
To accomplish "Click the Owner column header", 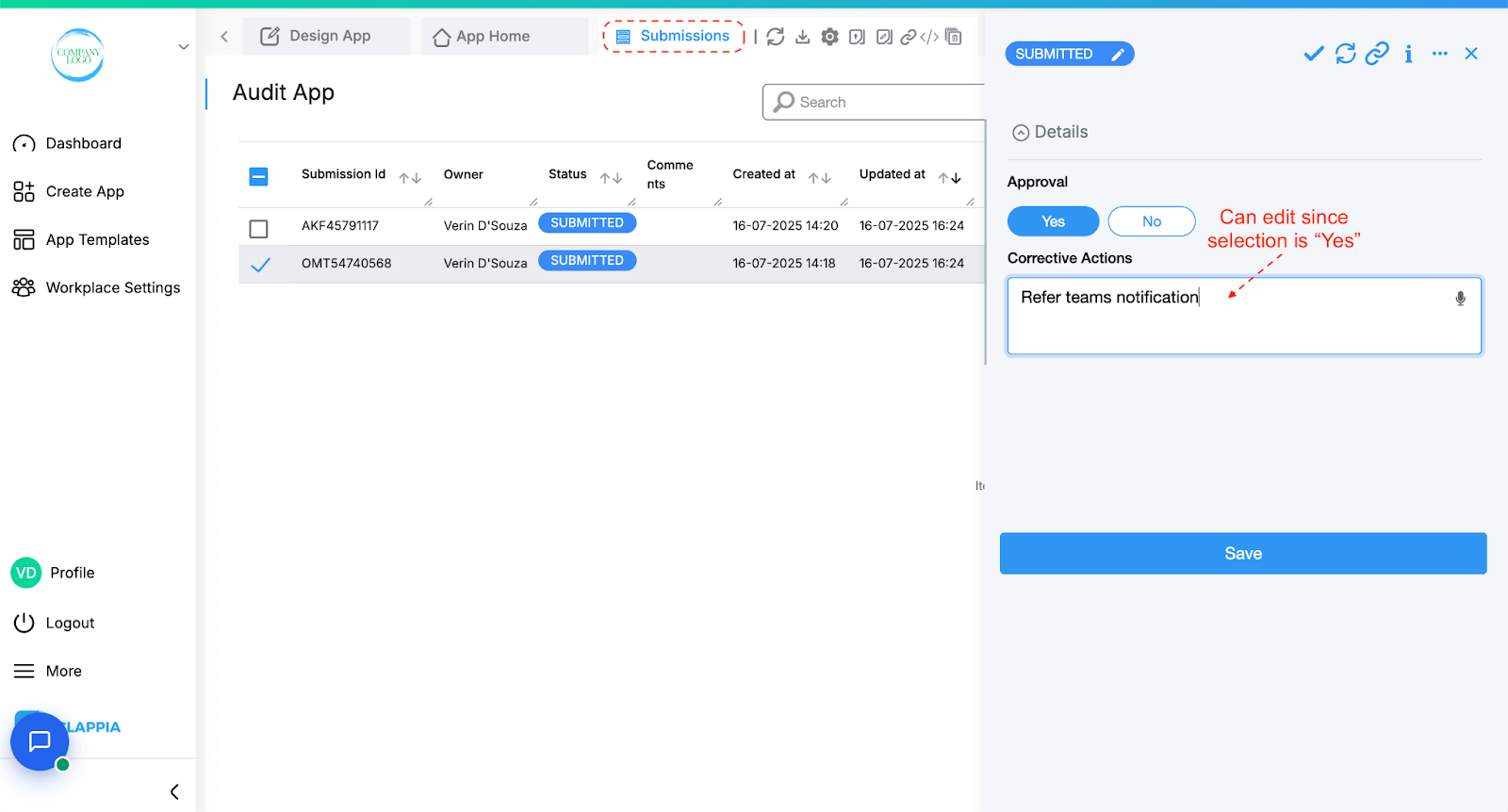I will coord(463,174).
